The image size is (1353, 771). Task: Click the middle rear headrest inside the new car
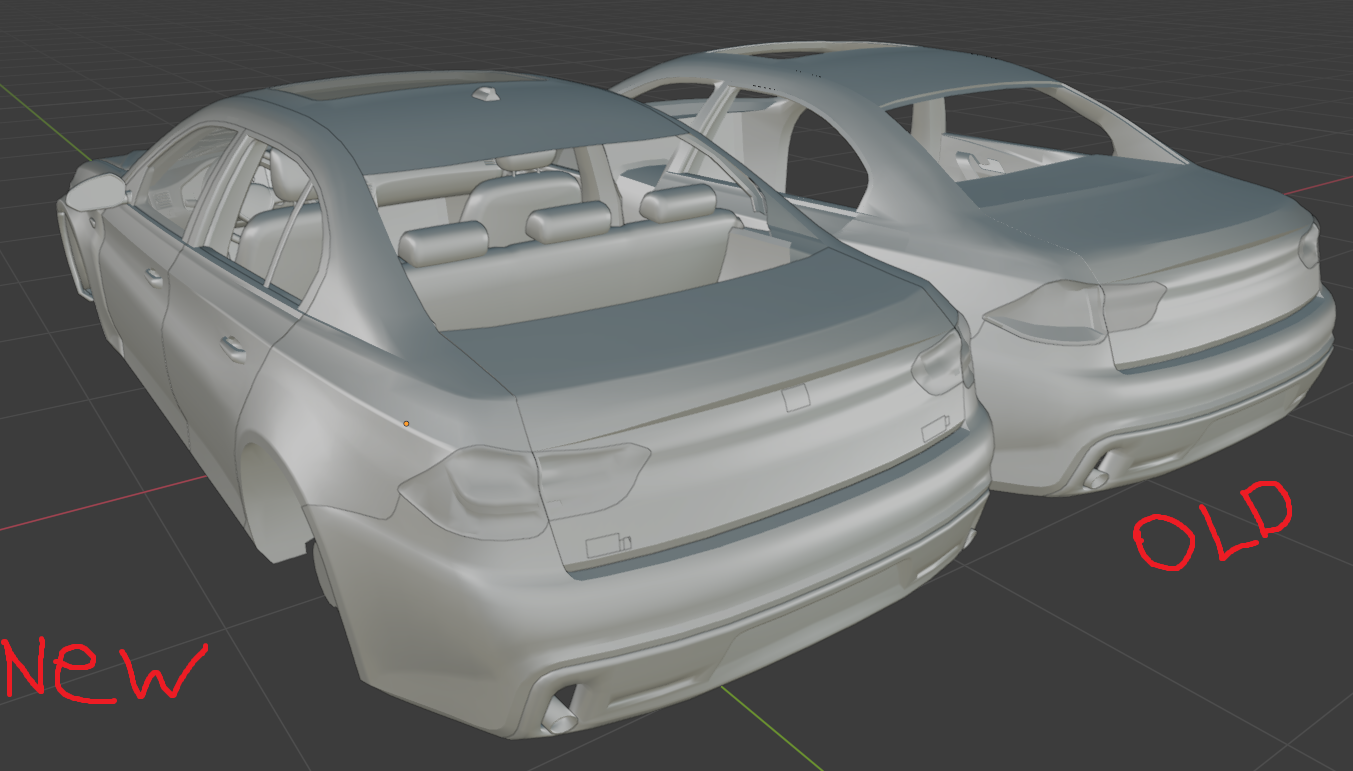(568, 221)
